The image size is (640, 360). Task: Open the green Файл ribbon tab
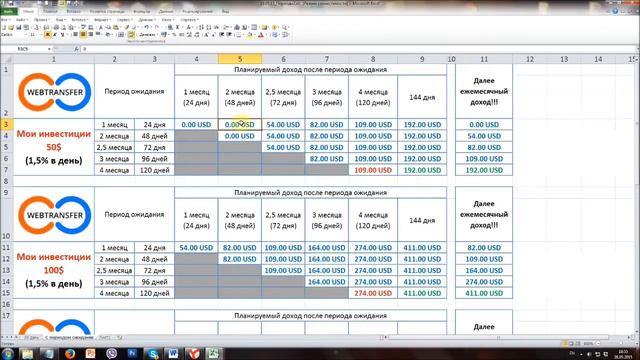click(x=8, y=11)
